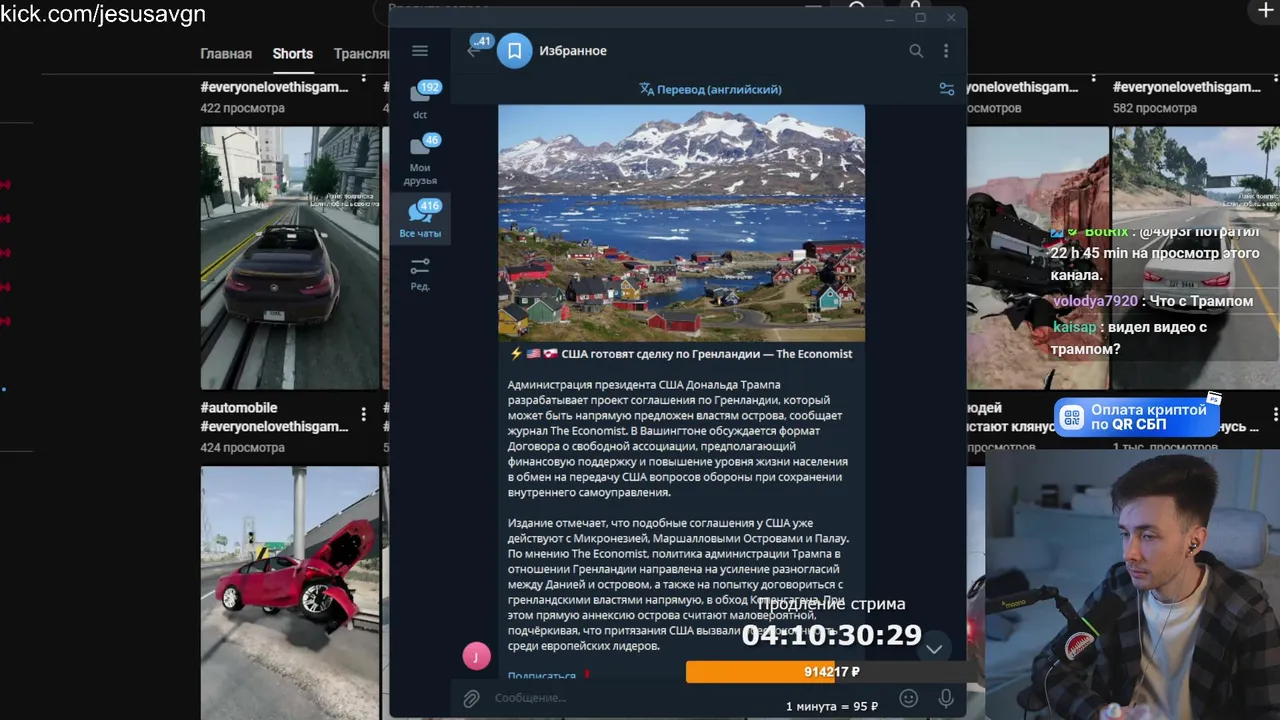Open the three-dot chat options menu
This screenshot has height=720, width=1280.
946,51
